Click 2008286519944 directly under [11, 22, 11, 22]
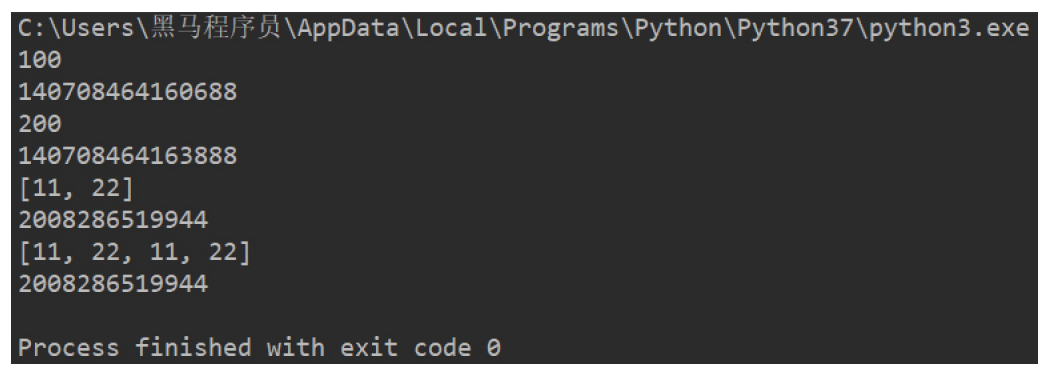 113,284
